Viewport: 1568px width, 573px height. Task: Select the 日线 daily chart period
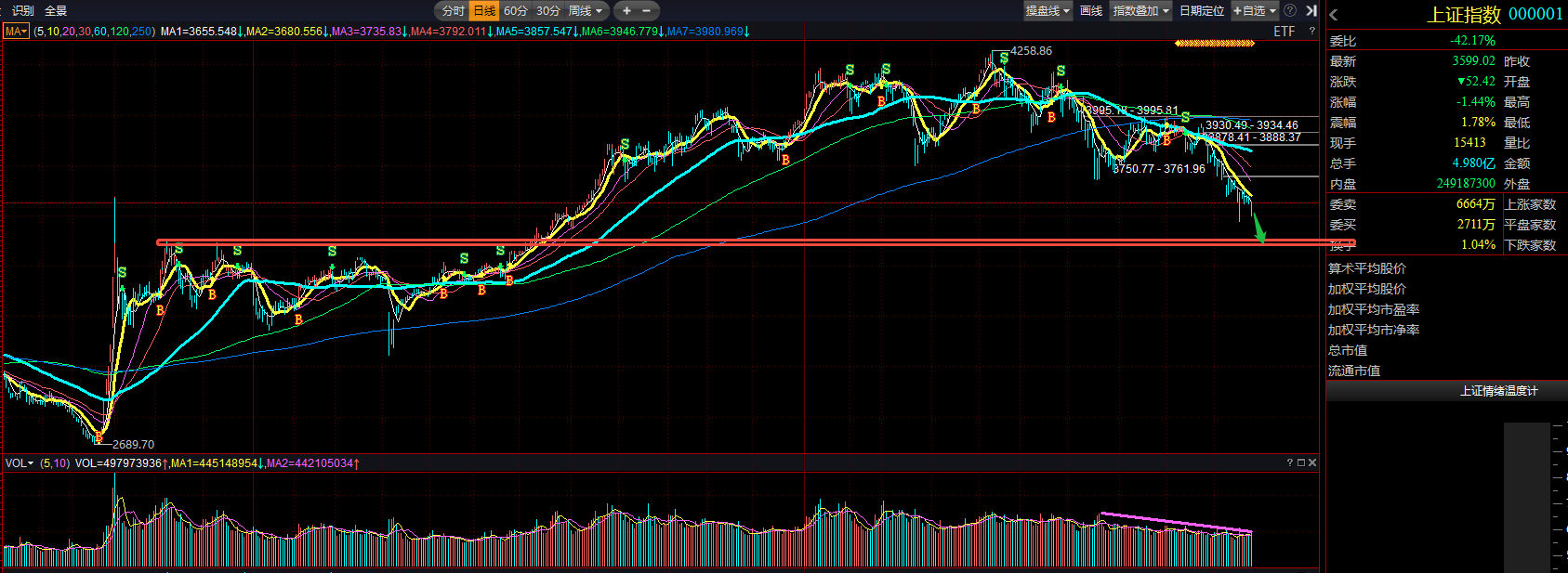click(485, 11)
